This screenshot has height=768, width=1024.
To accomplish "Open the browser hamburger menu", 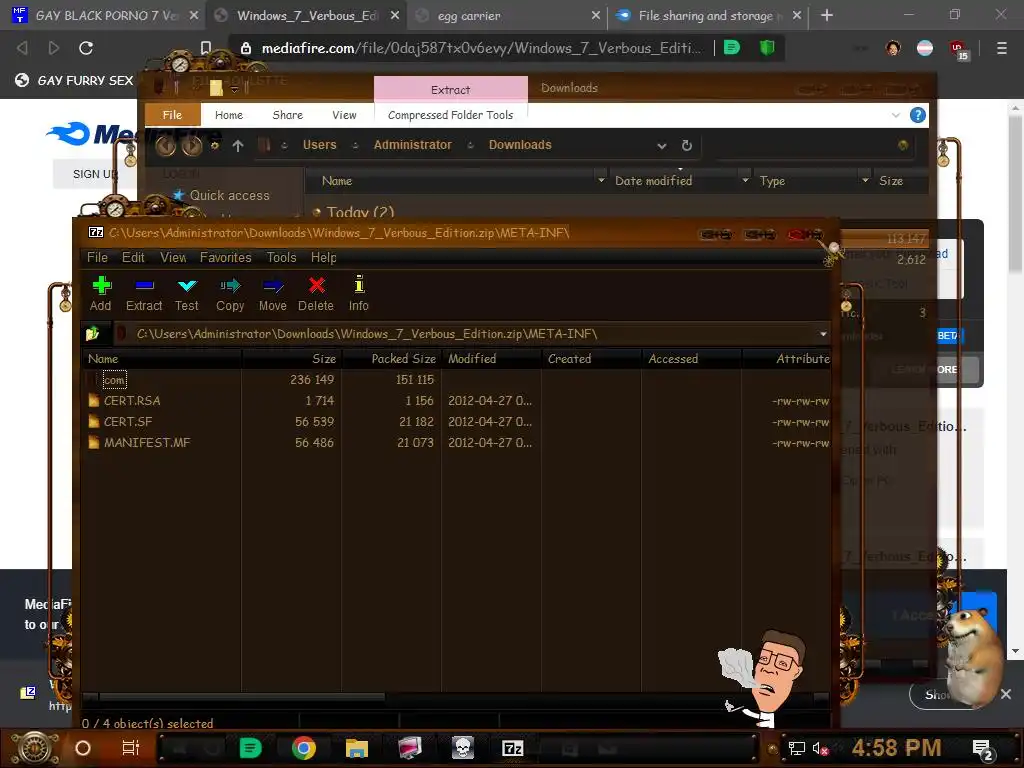I will 1002,48.
